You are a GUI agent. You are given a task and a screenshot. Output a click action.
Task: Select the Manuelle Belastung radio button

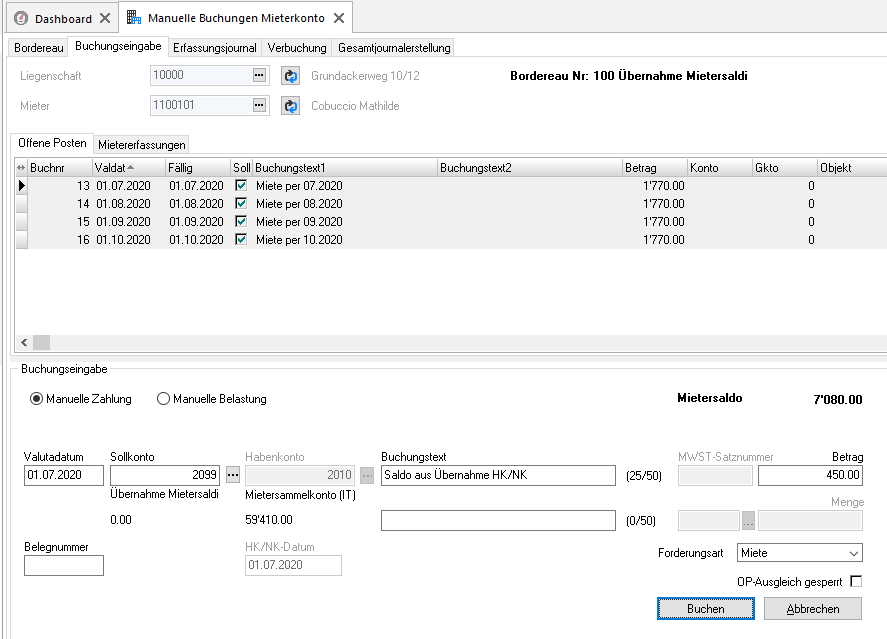tap(163, 399)
